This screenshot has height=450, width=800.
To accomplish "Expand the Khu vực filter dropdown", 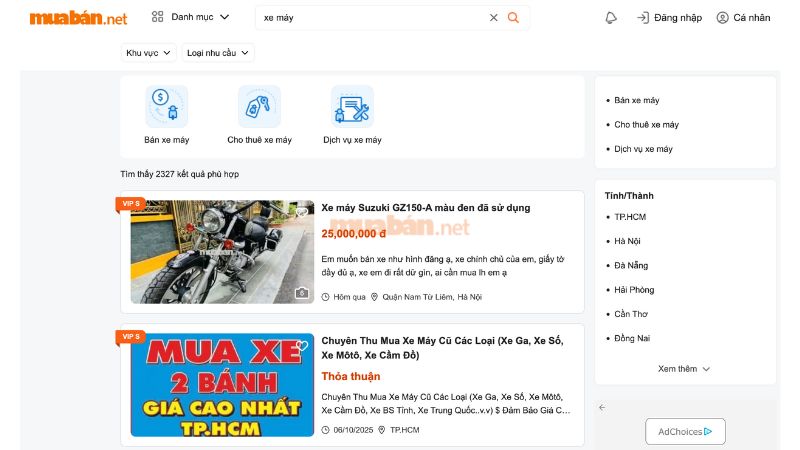I will 149,52.
